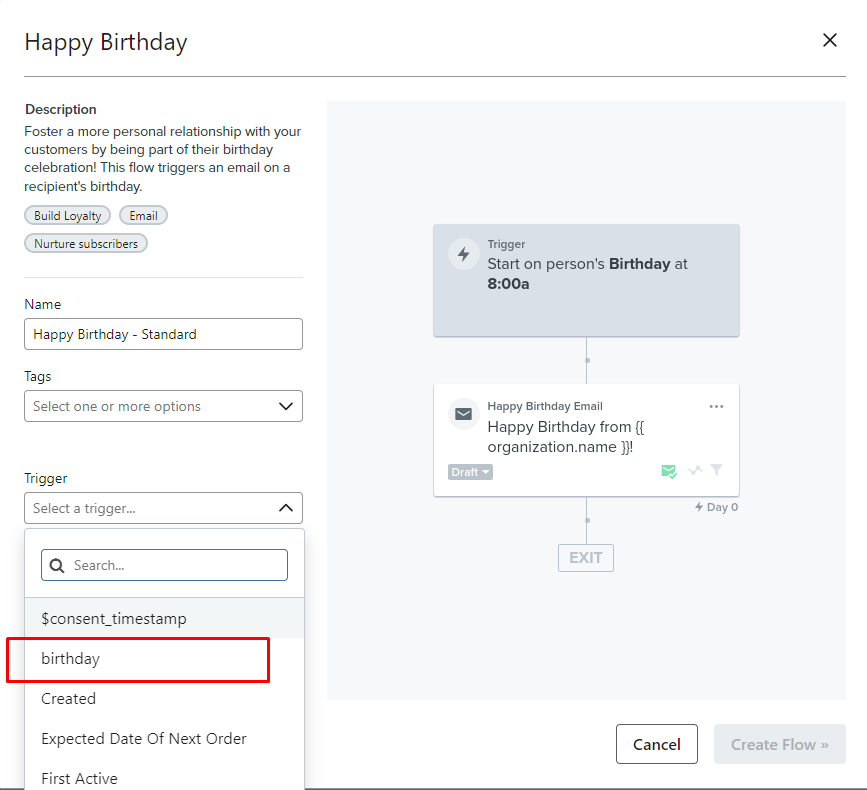Click the Cancel button
This screenshot has height=790, width=867.
[x=657, y=744]
